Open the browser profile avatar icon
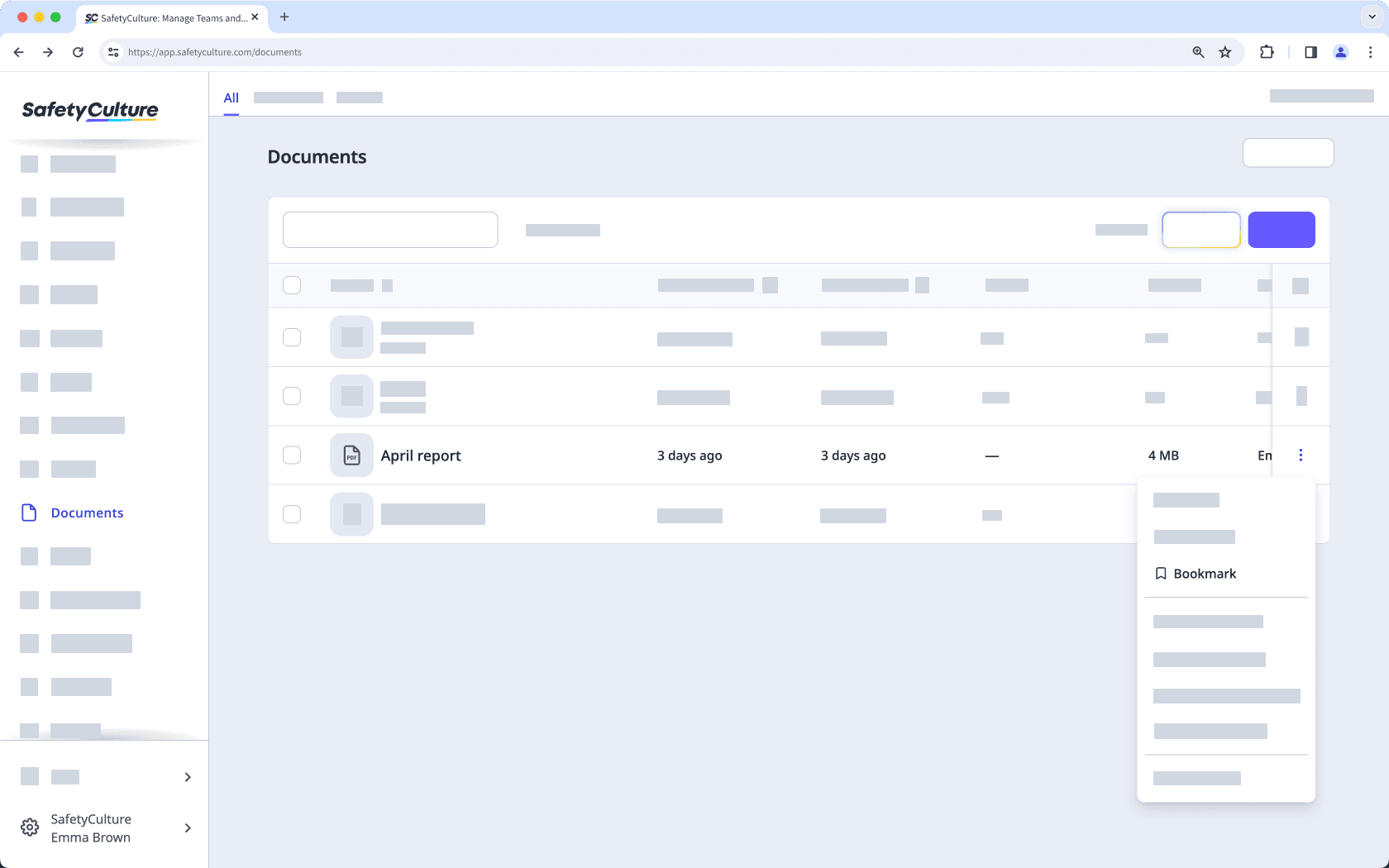 (x=1340, y=52)
